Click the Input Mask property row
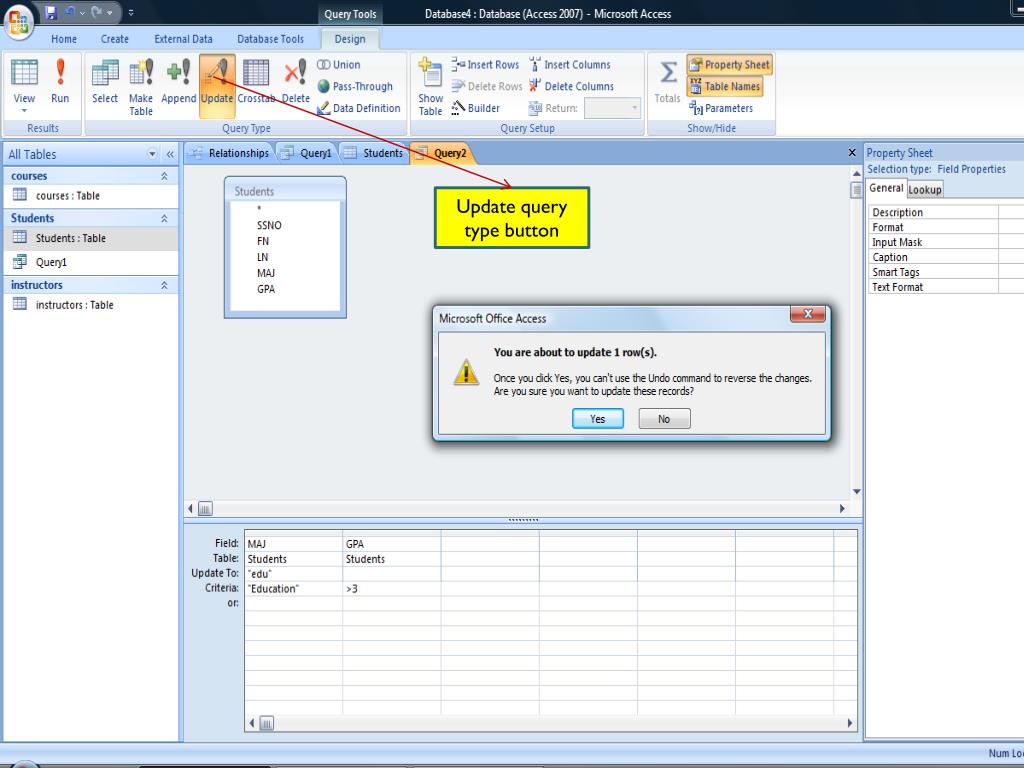 933,242
